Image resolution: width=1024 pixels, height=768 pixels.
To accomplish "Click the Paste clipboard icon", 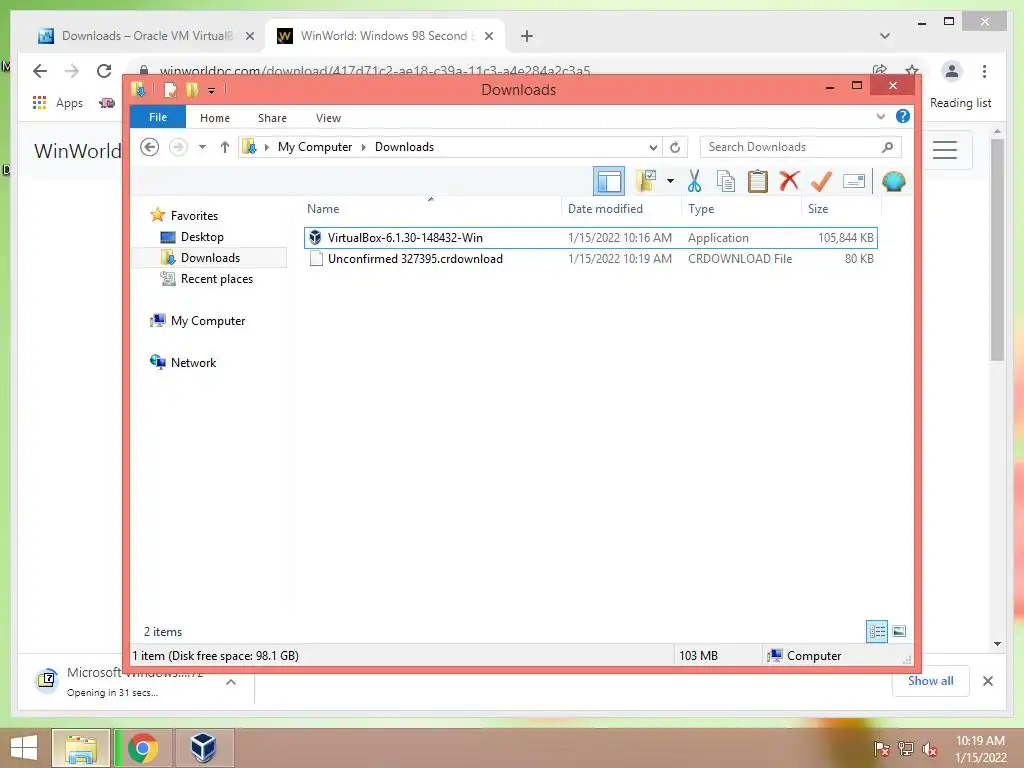I will point(758,181).
